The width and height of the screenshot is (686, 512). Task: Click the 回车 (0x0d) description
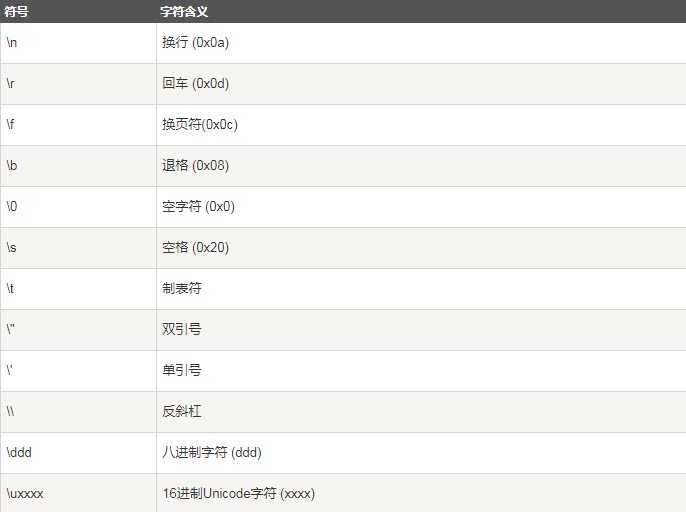pyautogui.click(x=196, y=83)
